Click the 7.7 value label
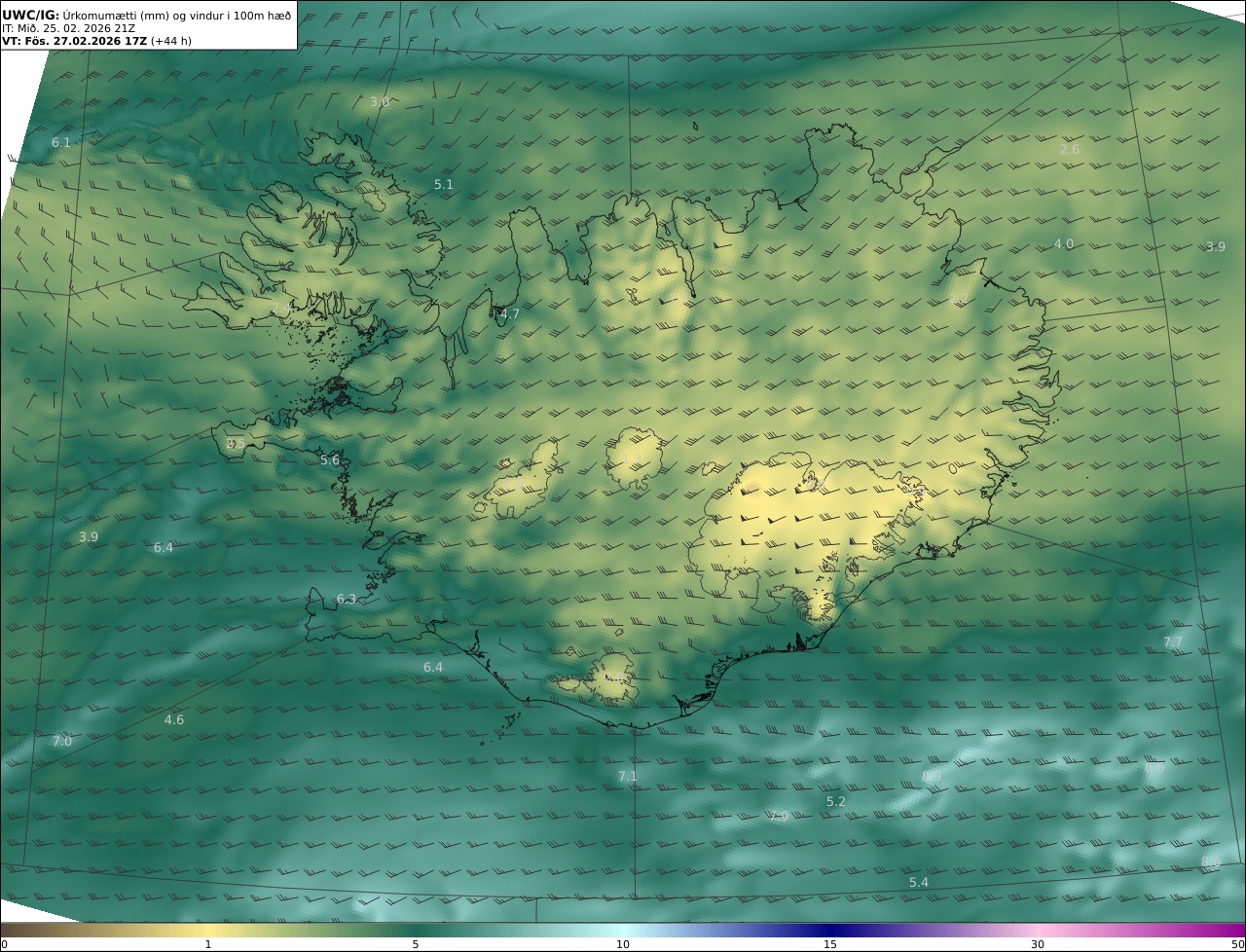Image resolution: width=1246 pixels, height=952 pixels. coord(1173,641)
